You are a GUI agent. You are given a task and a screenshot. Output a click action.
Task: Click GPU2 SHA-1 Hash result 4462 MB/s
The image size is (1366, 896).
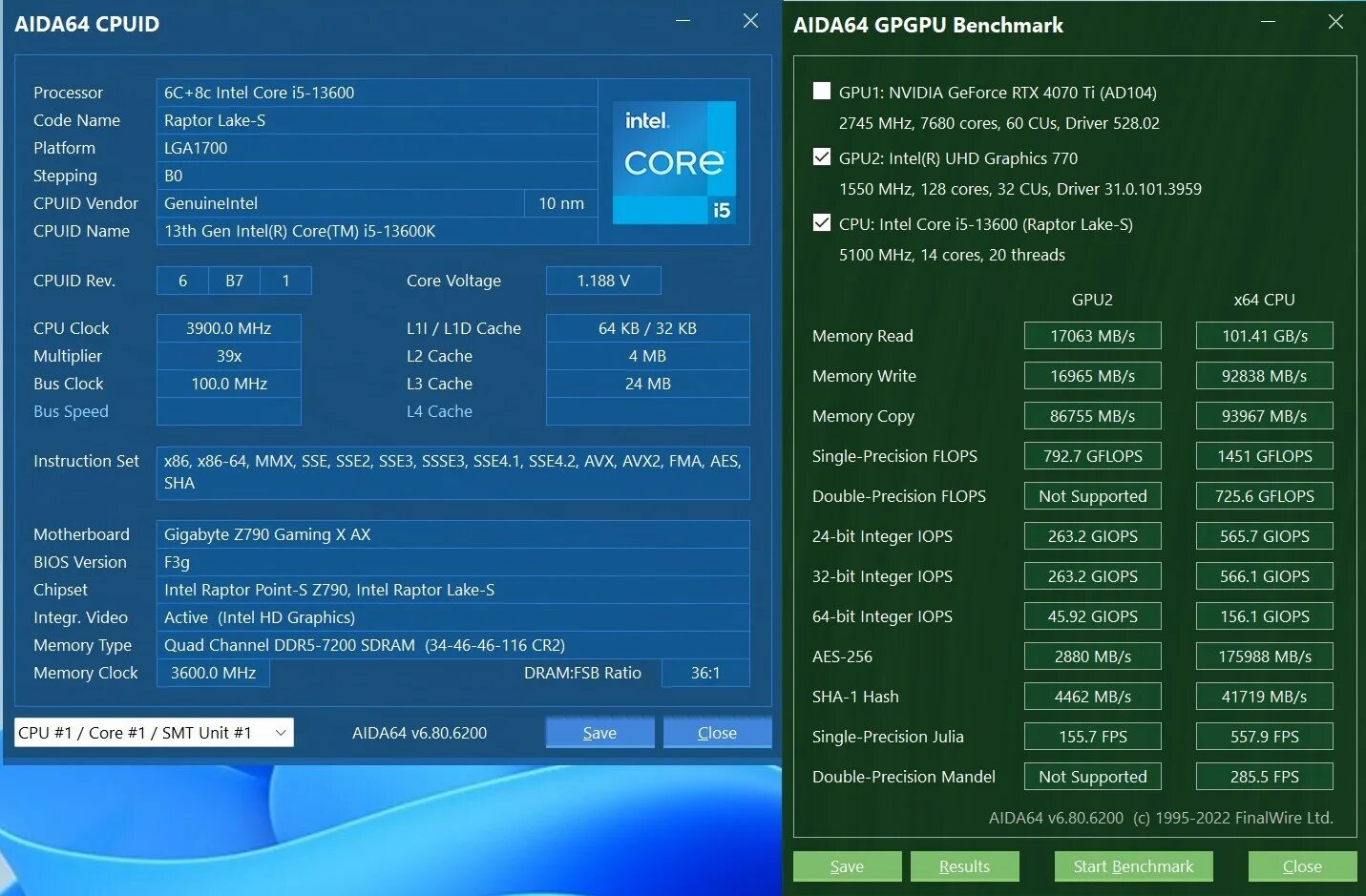coord(1092,697)
